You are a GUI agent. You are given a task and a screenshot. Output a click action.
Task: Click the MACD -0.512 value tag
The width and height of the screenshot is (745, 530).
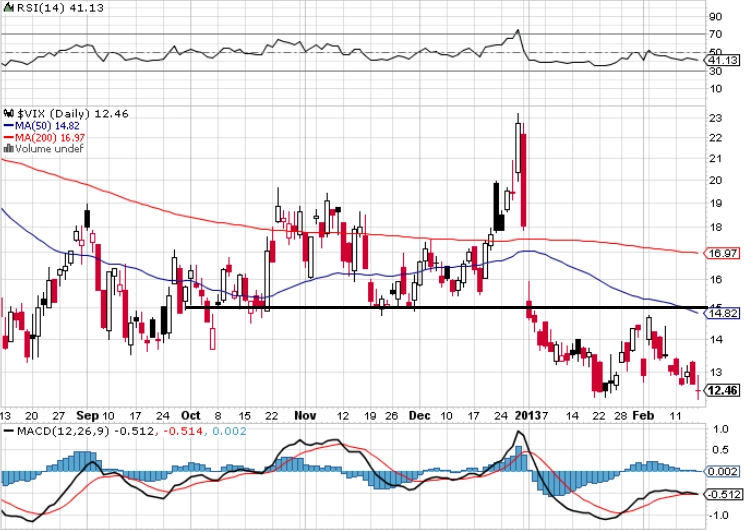click(722, 494)
